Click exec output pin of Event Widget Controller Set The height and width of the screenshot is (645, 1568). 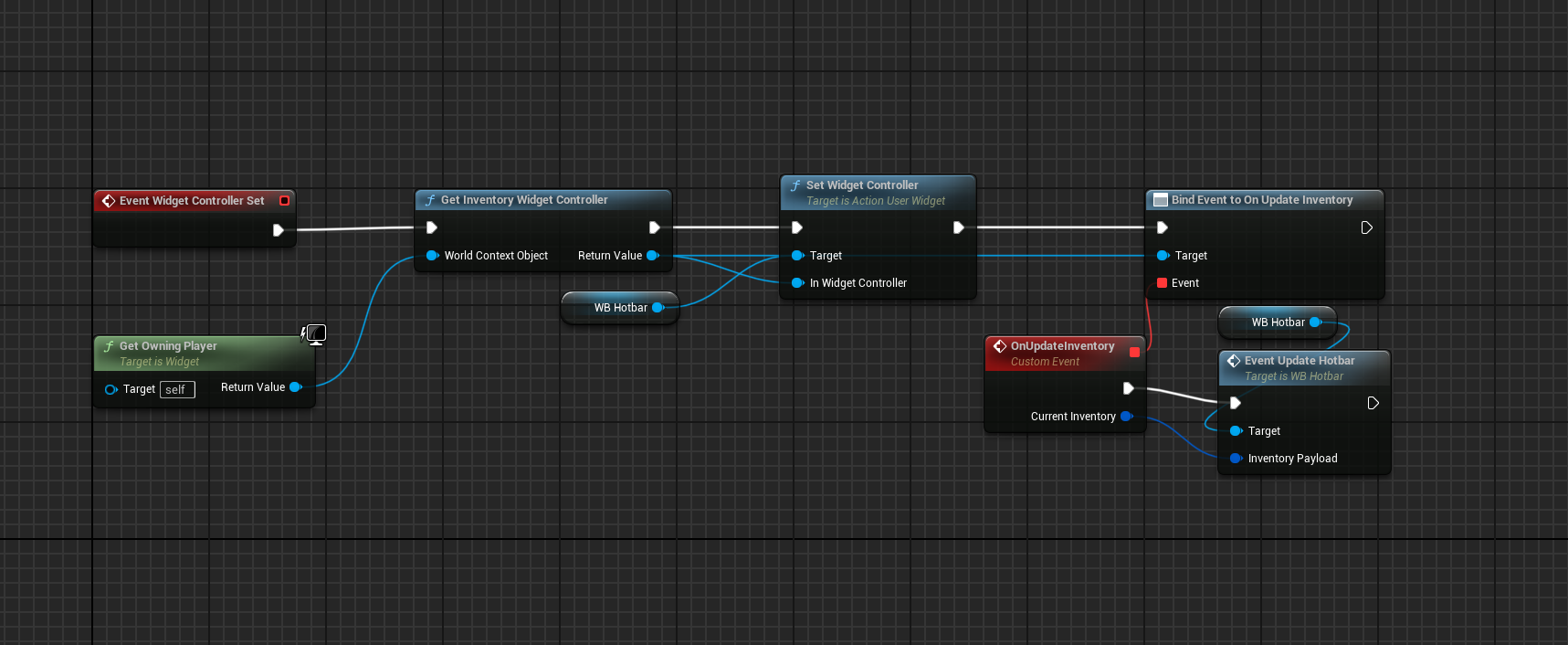278,230
